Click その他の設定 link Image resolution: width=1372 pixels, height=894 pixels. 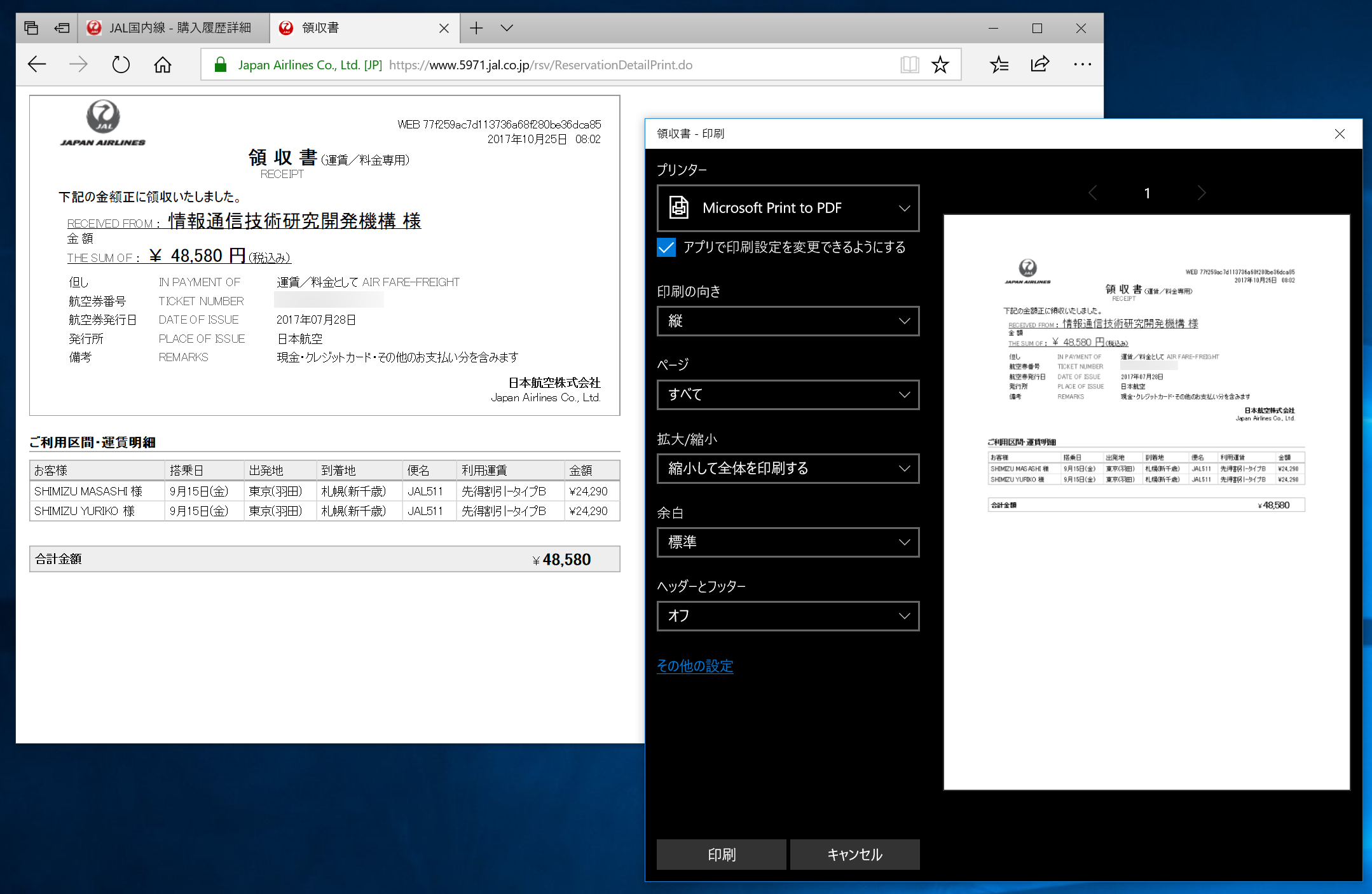click(x=694, y=666)
